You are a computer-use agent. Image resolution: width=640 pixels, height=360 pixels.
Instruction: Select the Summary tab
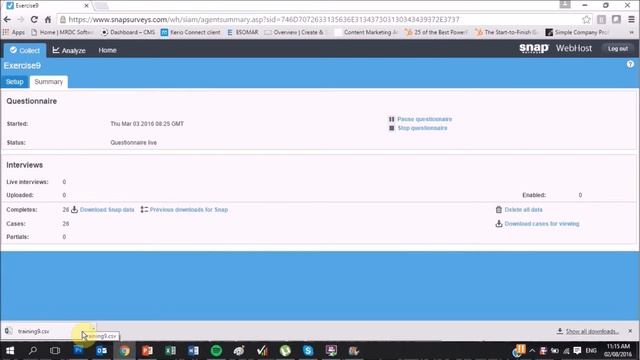point(49,82)
